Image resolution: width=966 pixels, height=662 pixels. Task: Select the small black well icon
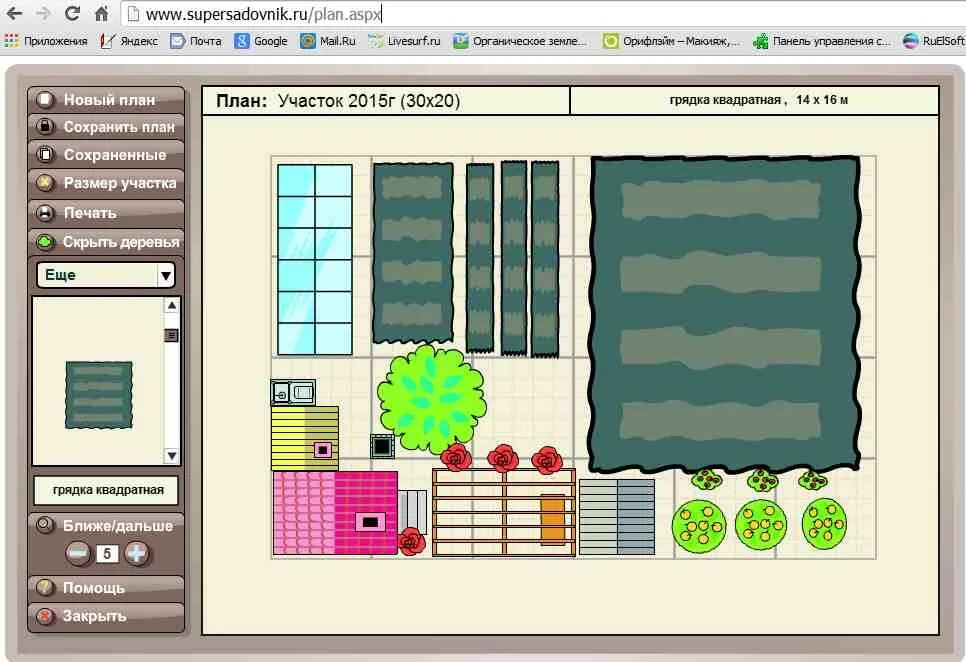pyautogui.click(x=382, y=446)
